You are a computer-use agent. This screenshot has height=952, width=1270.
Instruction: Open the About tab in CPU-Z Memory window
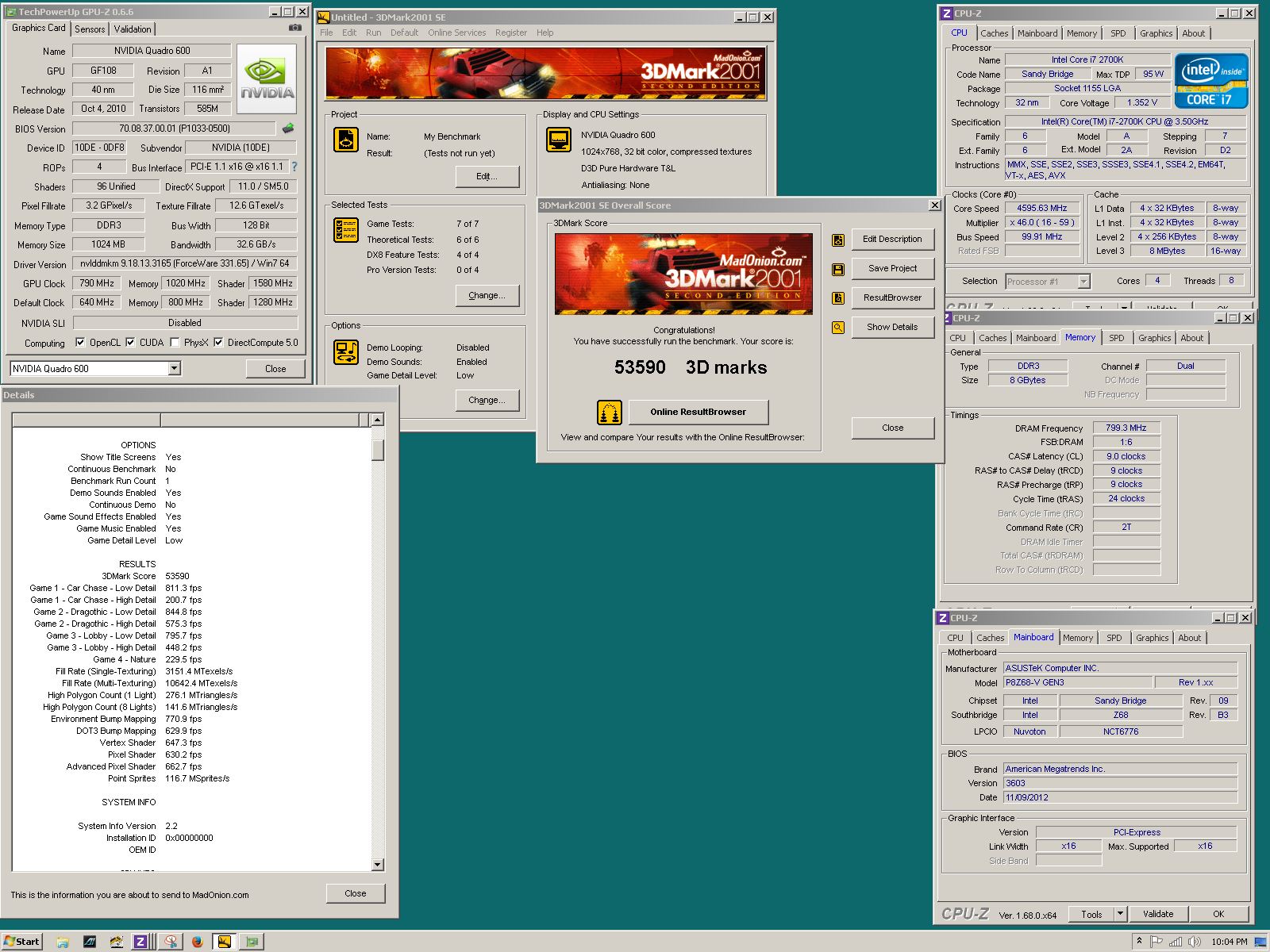tap(1191, 338)
